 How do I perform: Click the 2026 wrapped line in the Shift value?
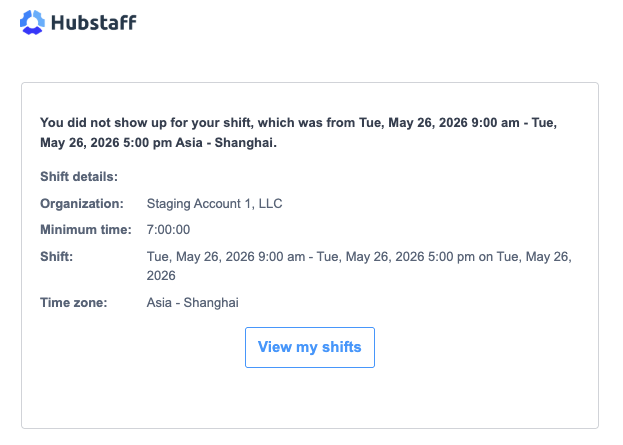coord(161,275)
